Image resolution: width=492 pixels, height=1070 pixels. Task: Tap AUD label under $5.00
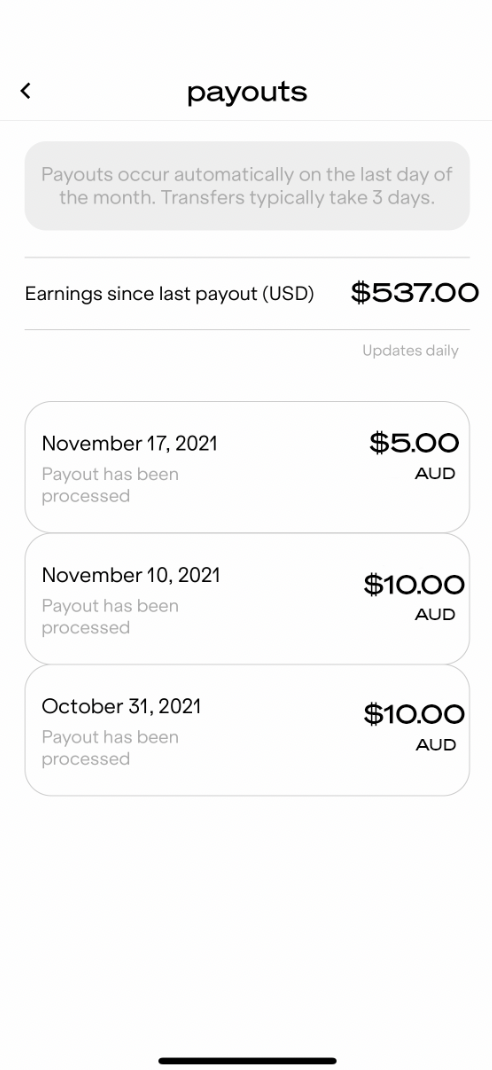pyautogui.click(x=435, y=474)
